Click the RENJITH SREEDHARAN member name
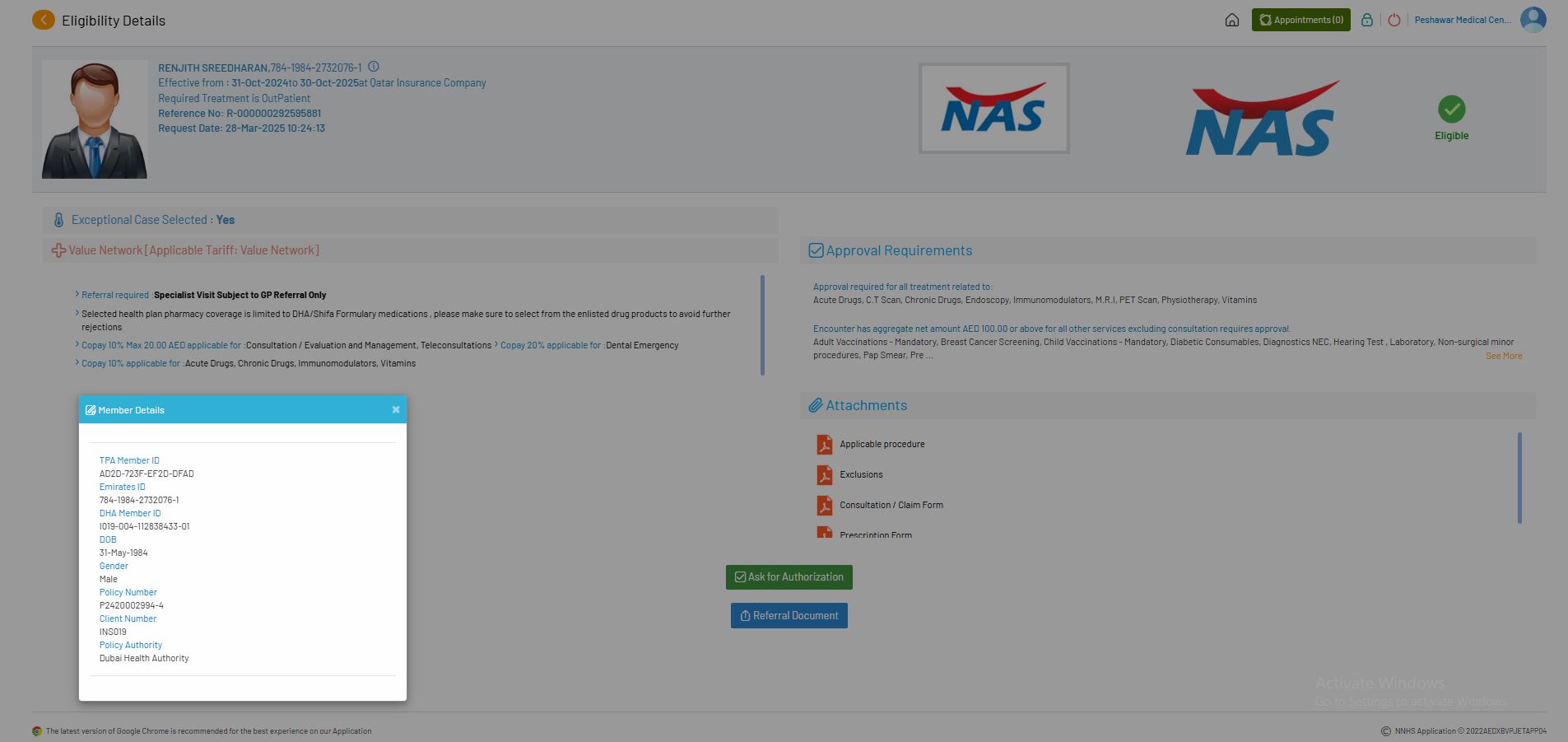Viewport: 1568px width, 742px height. [x=213, y=68]
